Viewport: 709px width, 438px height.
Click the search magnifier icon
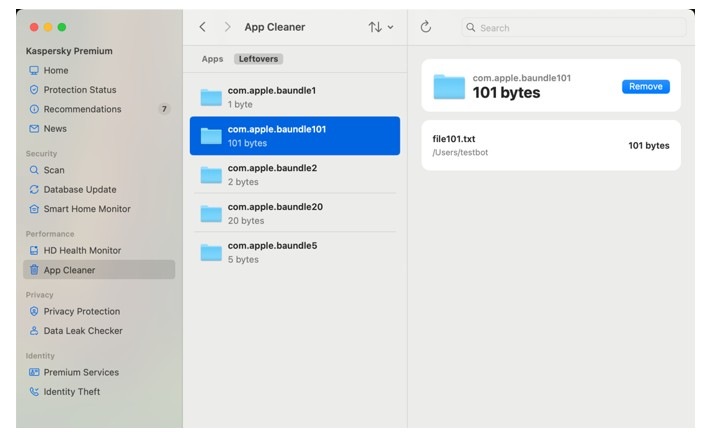pos(471,28)
